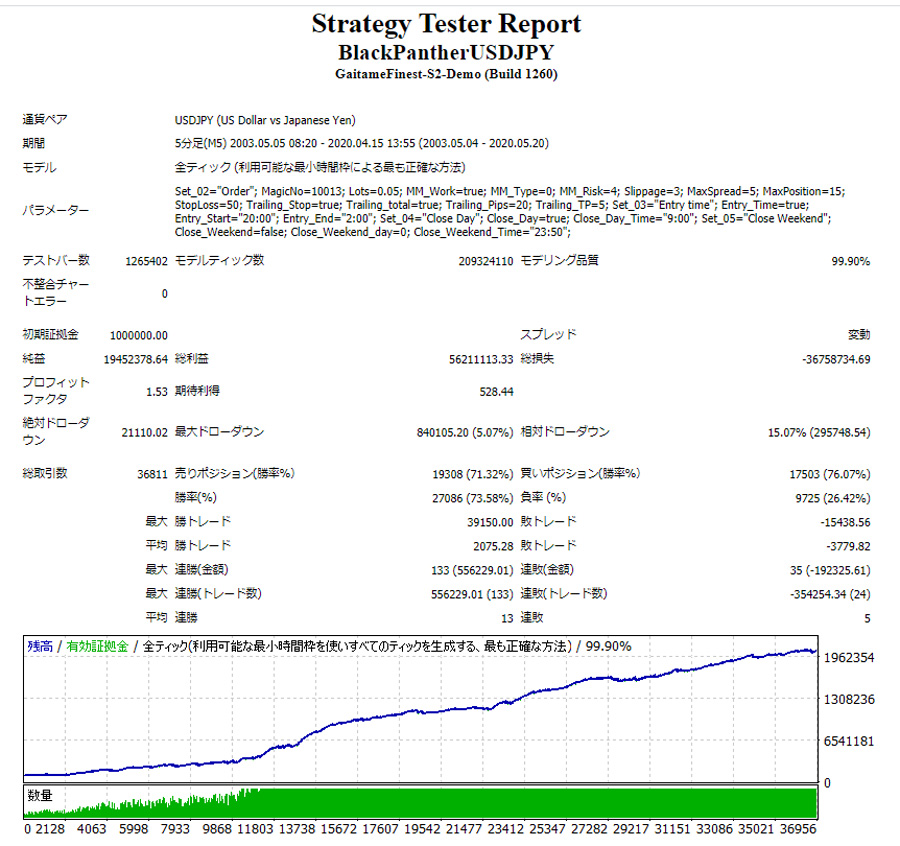
Task: Click the モデリング品質 value 99.90%
Action: (851, 261)
